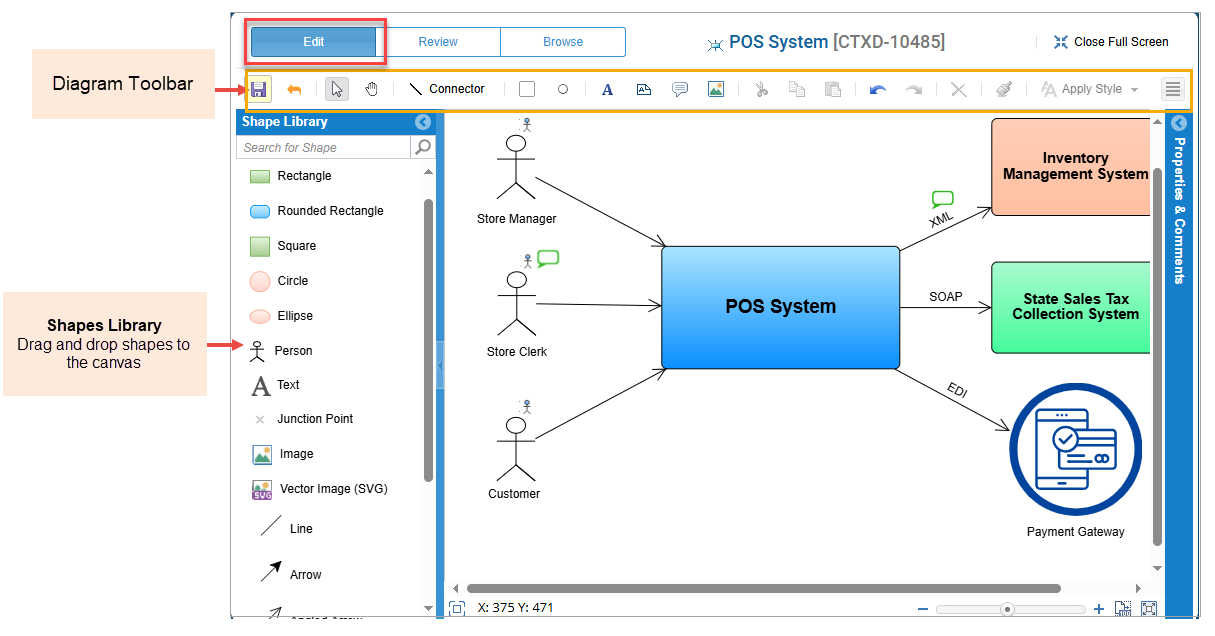Image resolution: width=1215 pixels, height=636 pixels.
Task: Collapse the Shape Library panel
Action: point(423,122)
